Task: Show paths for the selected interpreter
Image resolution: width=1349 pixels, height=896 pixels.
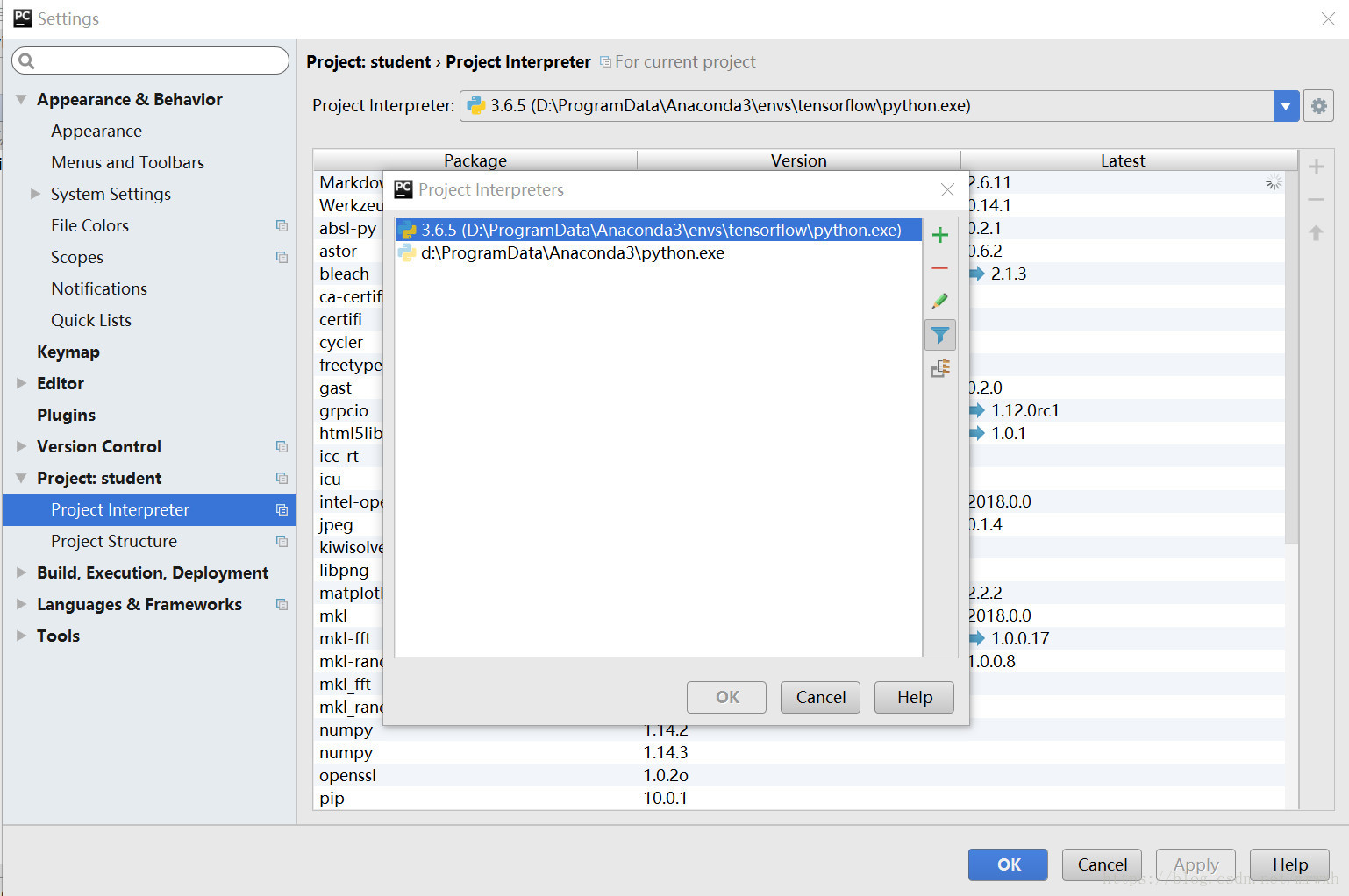Action: coord(940,368)
